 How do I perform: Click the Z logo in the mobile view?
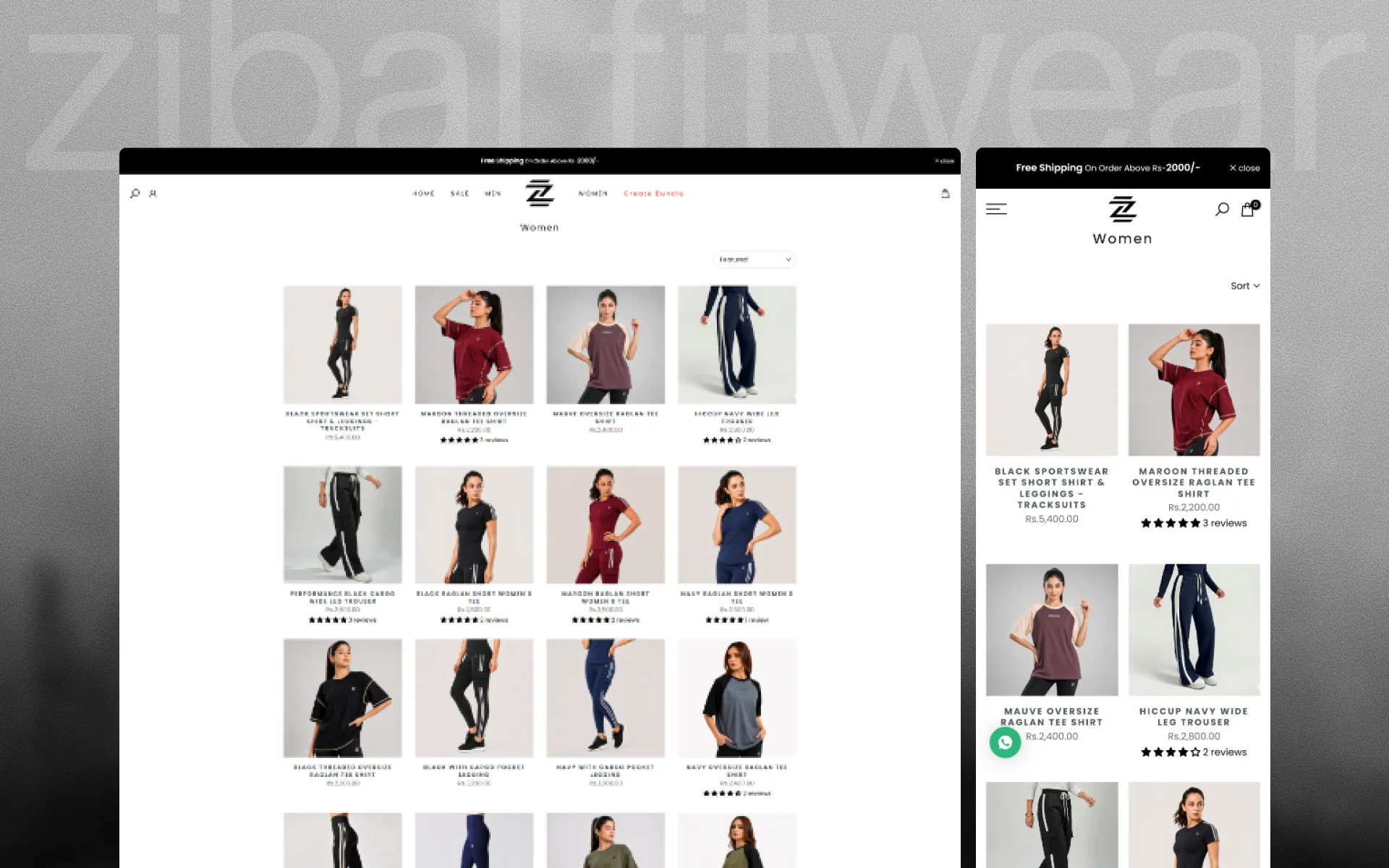tap(1123, 209)
